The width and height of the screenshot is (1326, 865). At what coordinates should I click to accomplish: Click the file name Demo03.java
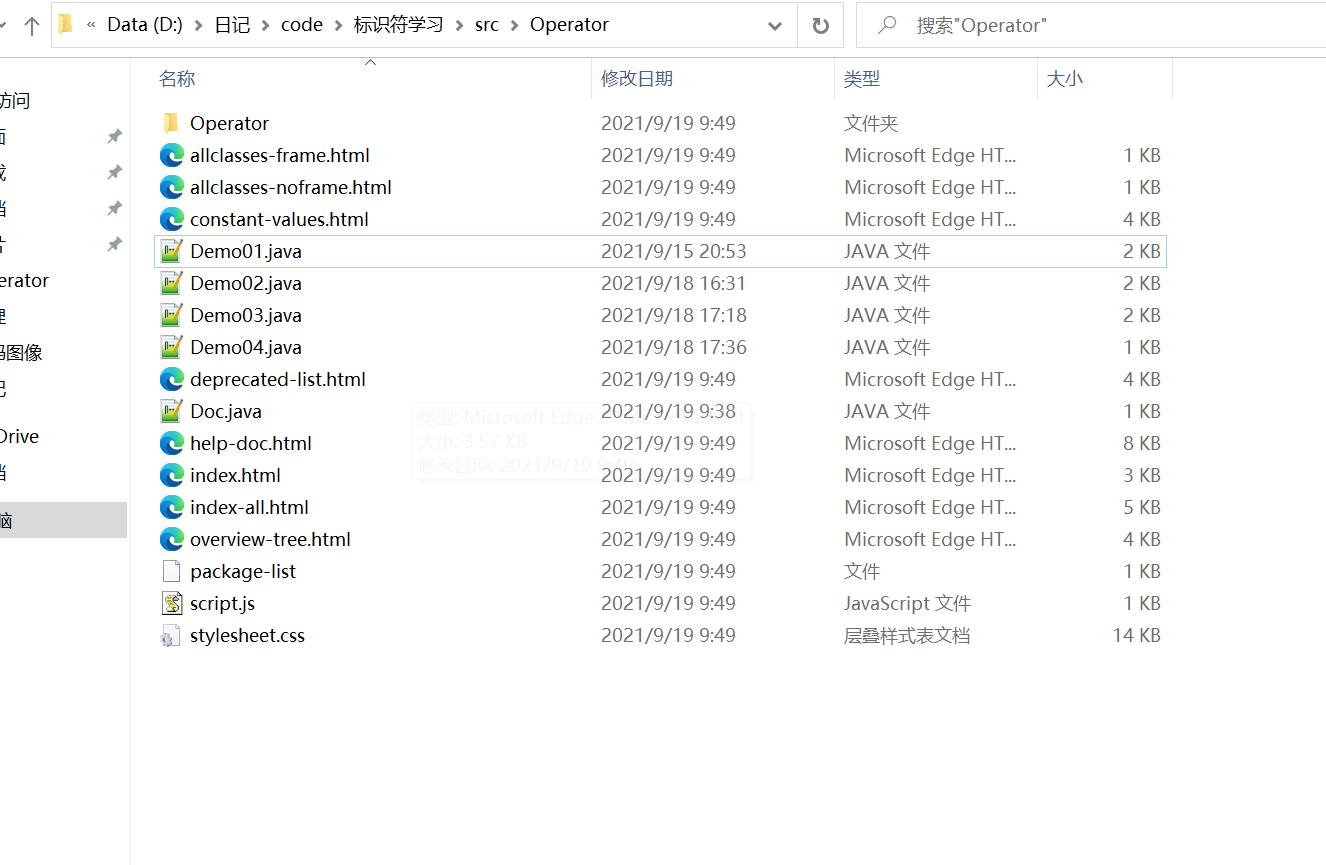tap(246, 315)
